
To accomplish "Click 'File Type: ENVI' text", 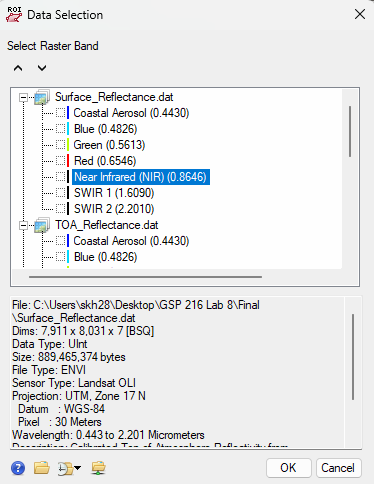I will (49, 370).
